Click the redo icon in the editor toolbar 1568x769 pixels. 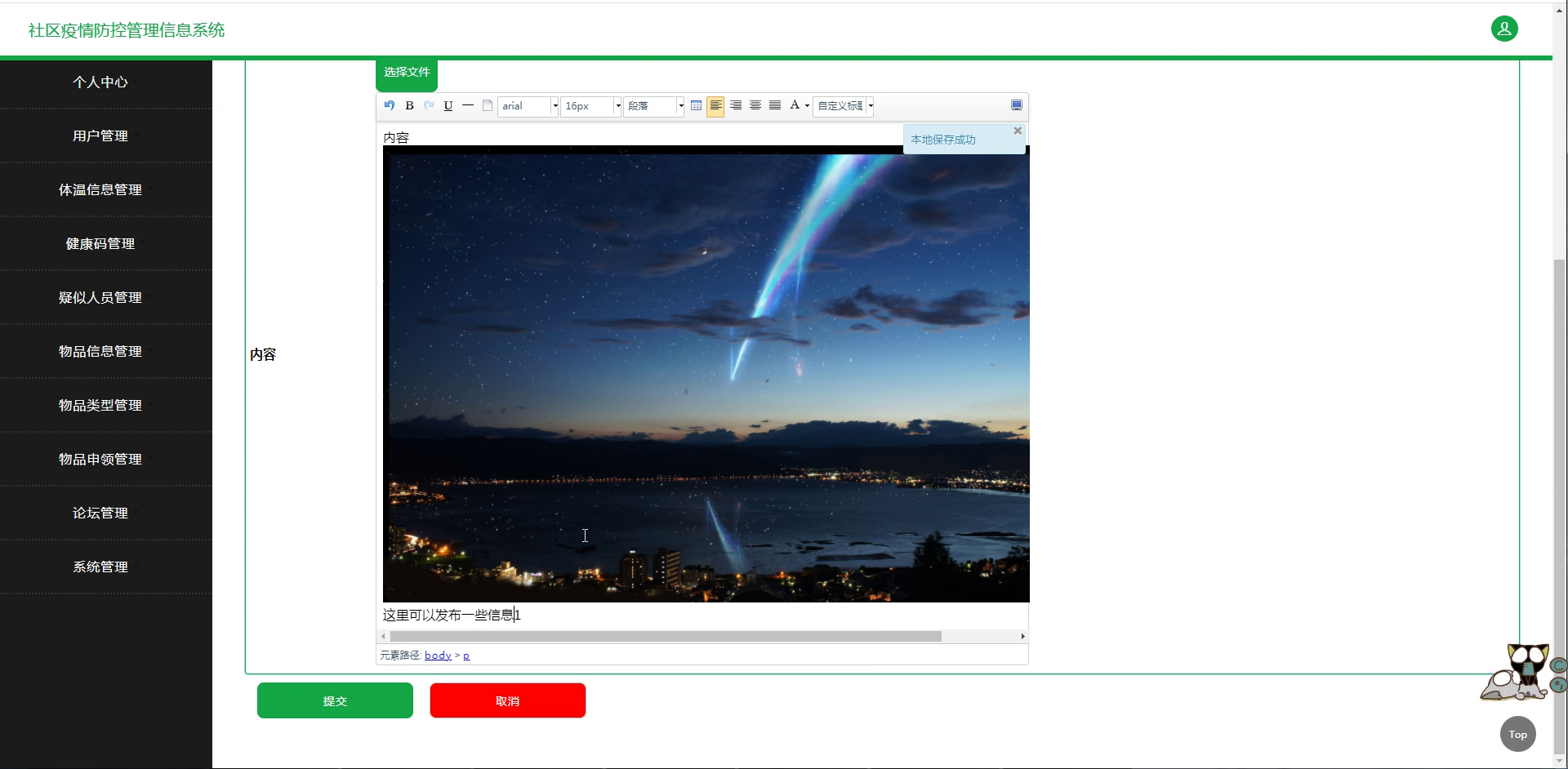(x=429, y=105)
